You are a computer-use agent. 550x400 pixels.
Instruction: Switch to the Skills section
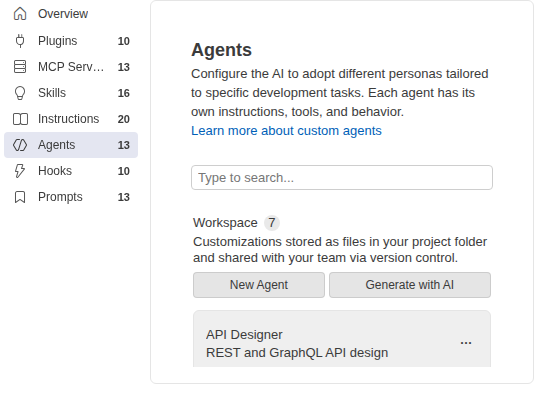tap(52, 93)
